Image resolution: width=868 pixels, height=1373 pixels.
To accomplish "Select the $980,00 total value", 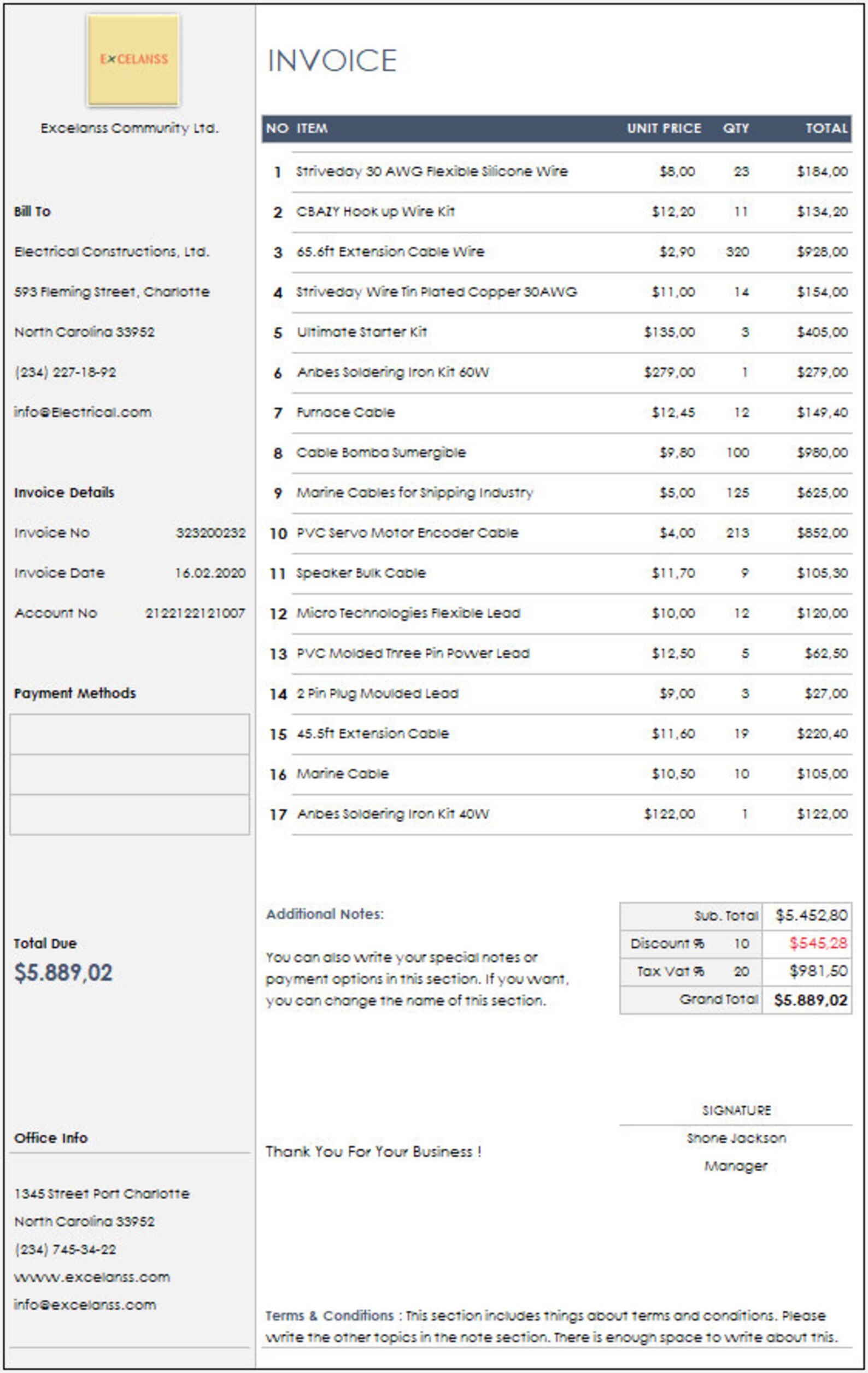I will pos(822,453).
